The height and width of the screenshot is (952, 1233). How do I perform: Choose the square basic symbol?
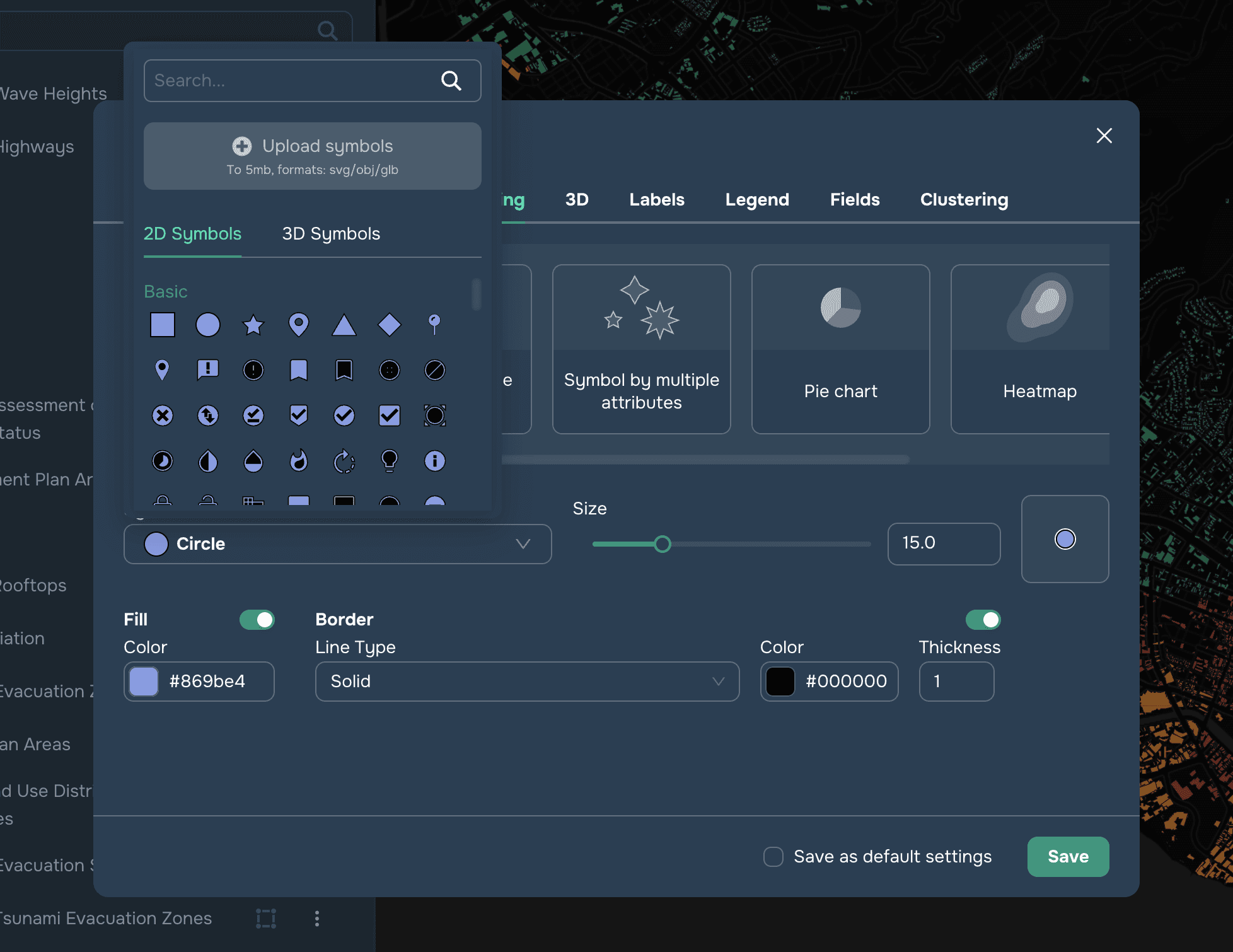(163, 325)
